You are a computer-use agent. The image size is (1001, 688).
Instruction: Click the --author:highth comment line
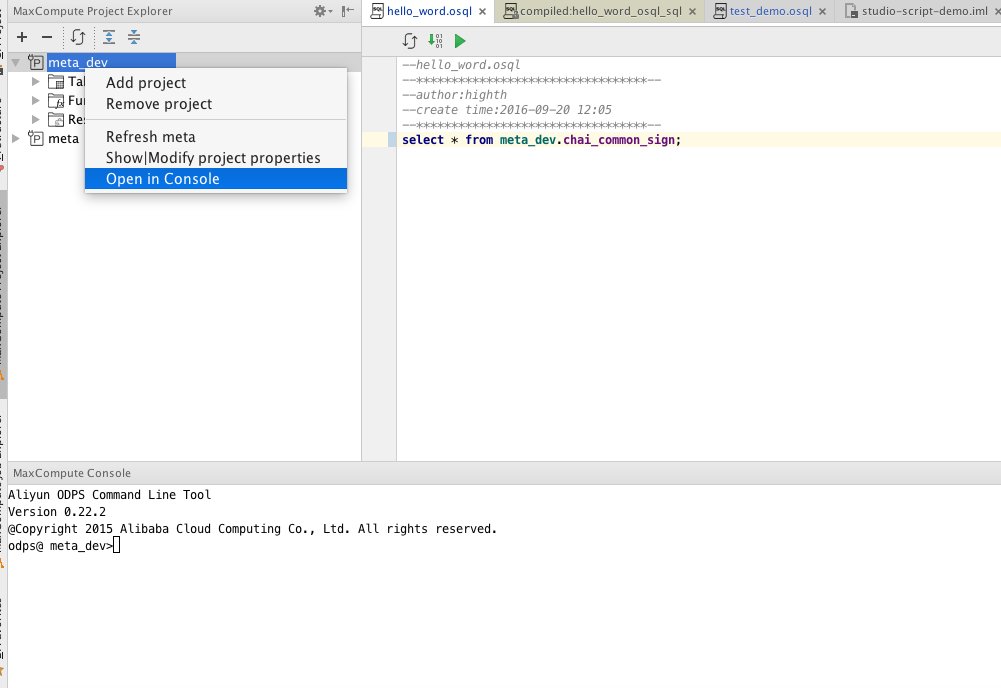tap(455, 95)
